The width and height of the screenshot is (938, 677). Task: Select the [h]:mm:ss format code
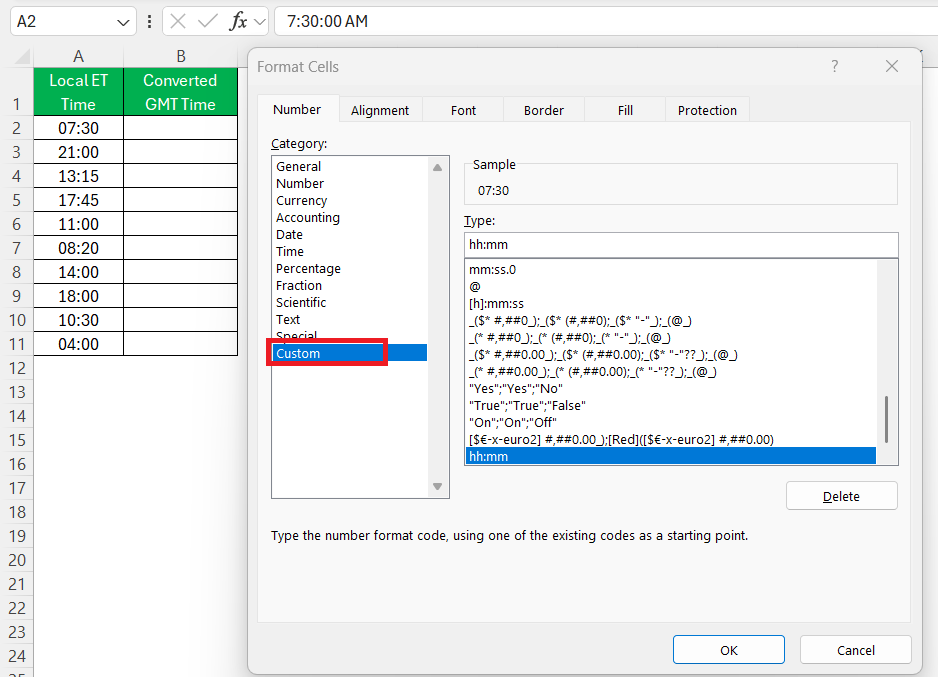[x=671, y=303]
